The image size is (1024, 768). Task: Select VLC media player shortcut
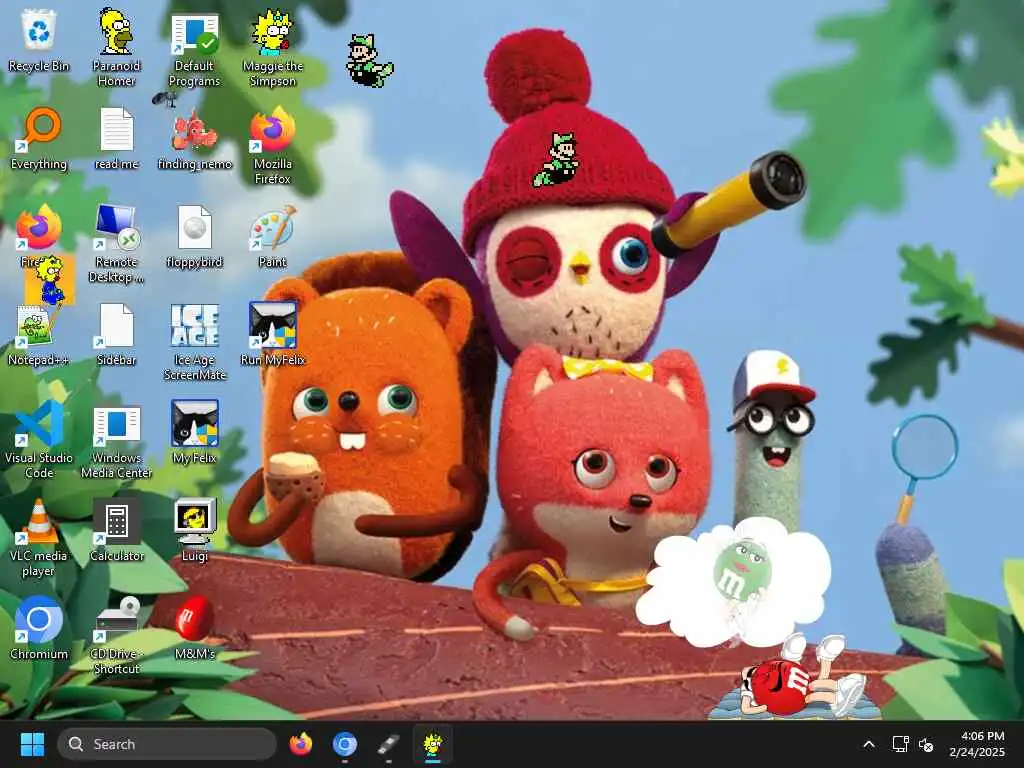(x=39, y=537)
